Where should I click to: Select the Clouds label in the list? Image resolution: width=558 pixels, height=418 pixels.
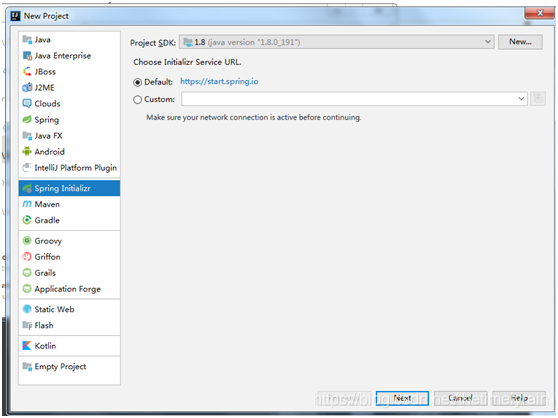click(x=47, y=104)
